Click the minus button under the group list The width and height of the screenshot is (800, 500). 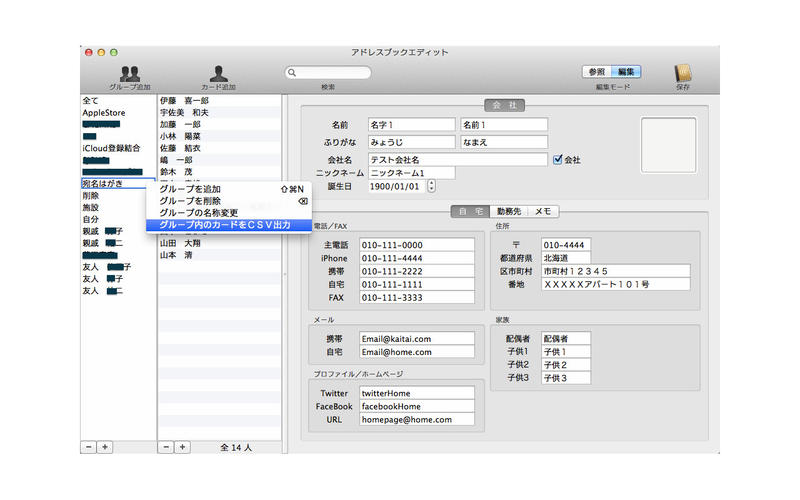coord(89,447)
